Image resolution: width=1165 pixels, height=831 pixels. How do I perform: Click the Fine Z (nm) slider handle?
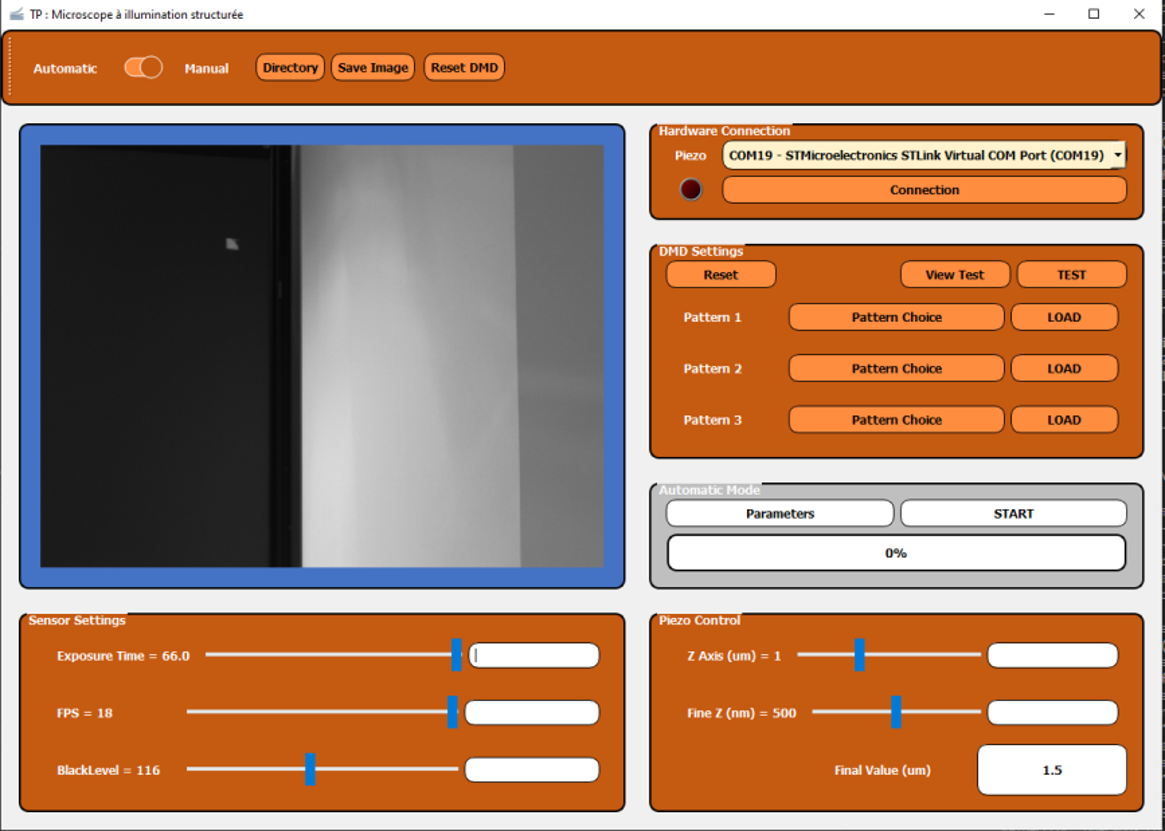(x=896, y=712)
